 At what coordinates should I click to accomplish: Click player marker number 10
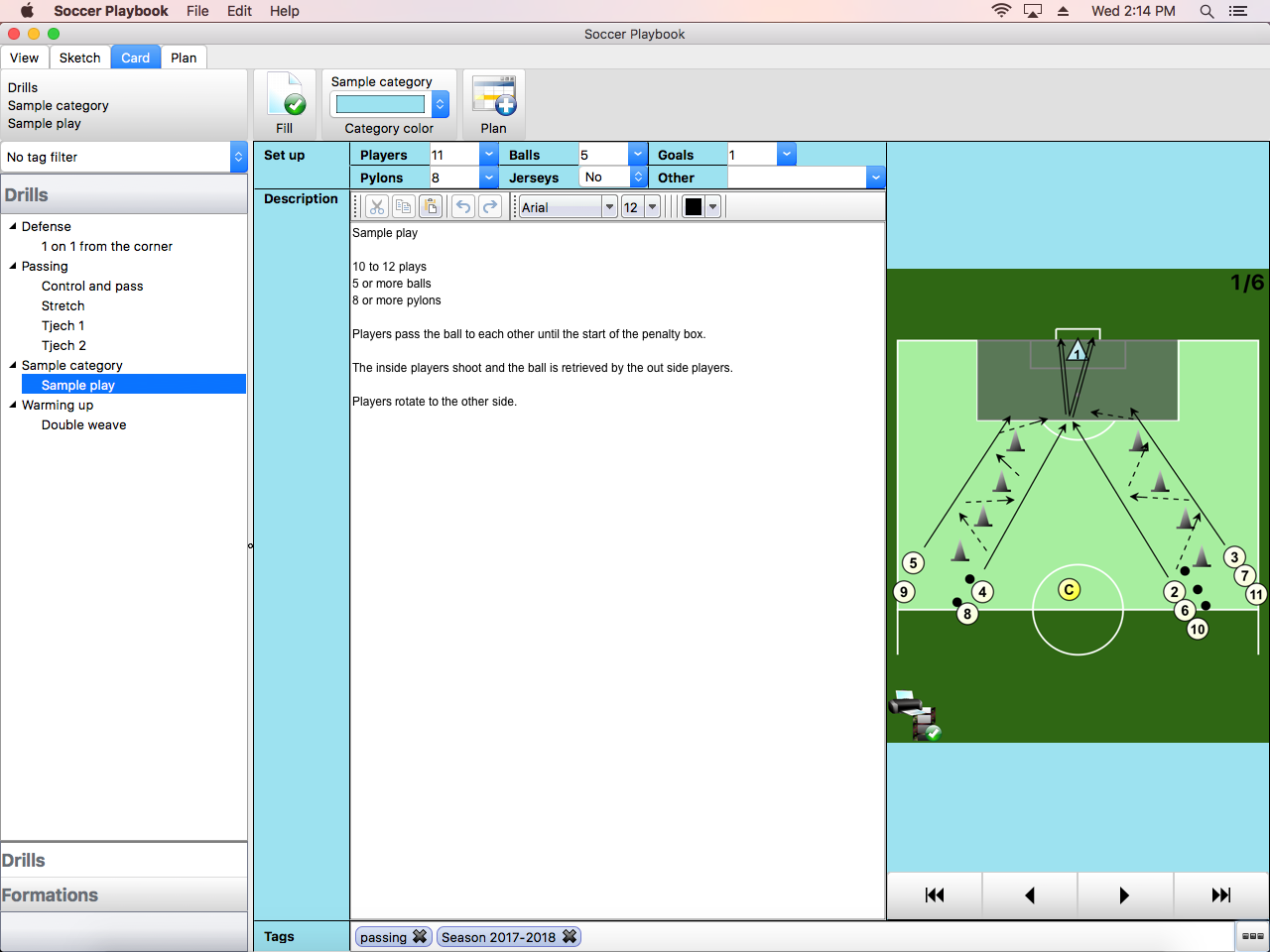tap(1198, 629)
